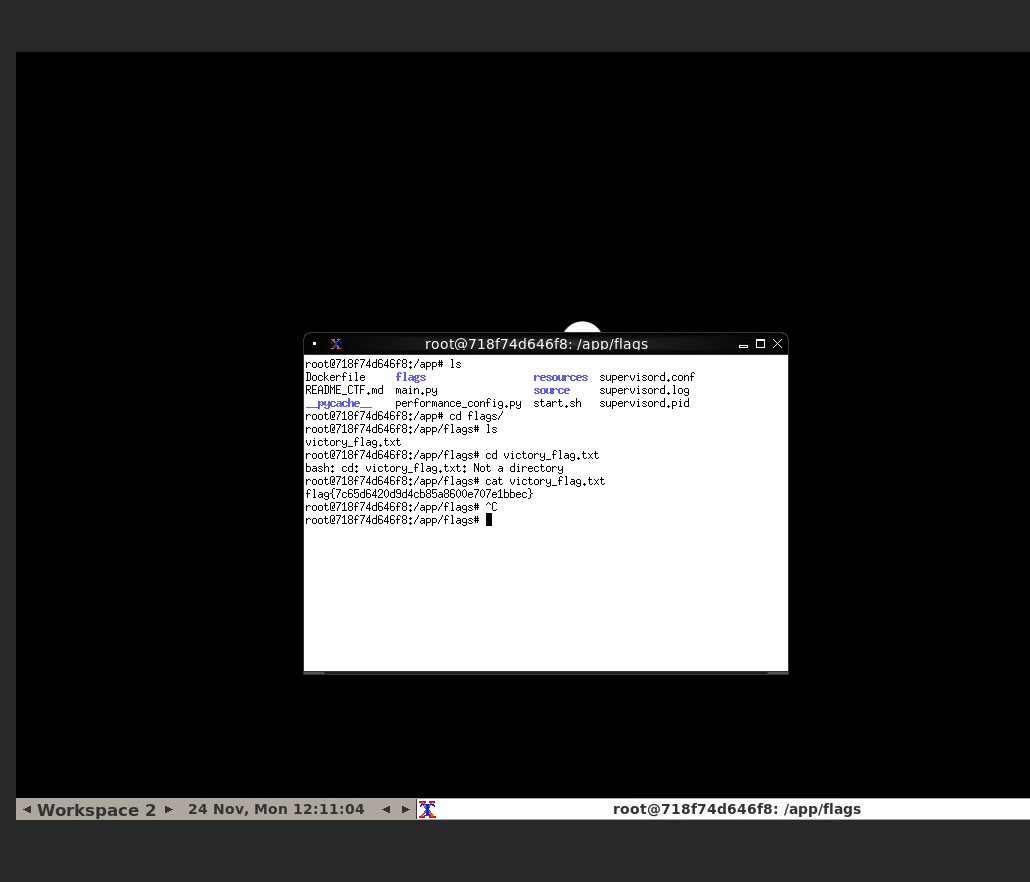Image resolution: width=1030 pixels, height=882 pixels.
Task: Select the terminal entry in the taskbar
Action: click(736, 809)
